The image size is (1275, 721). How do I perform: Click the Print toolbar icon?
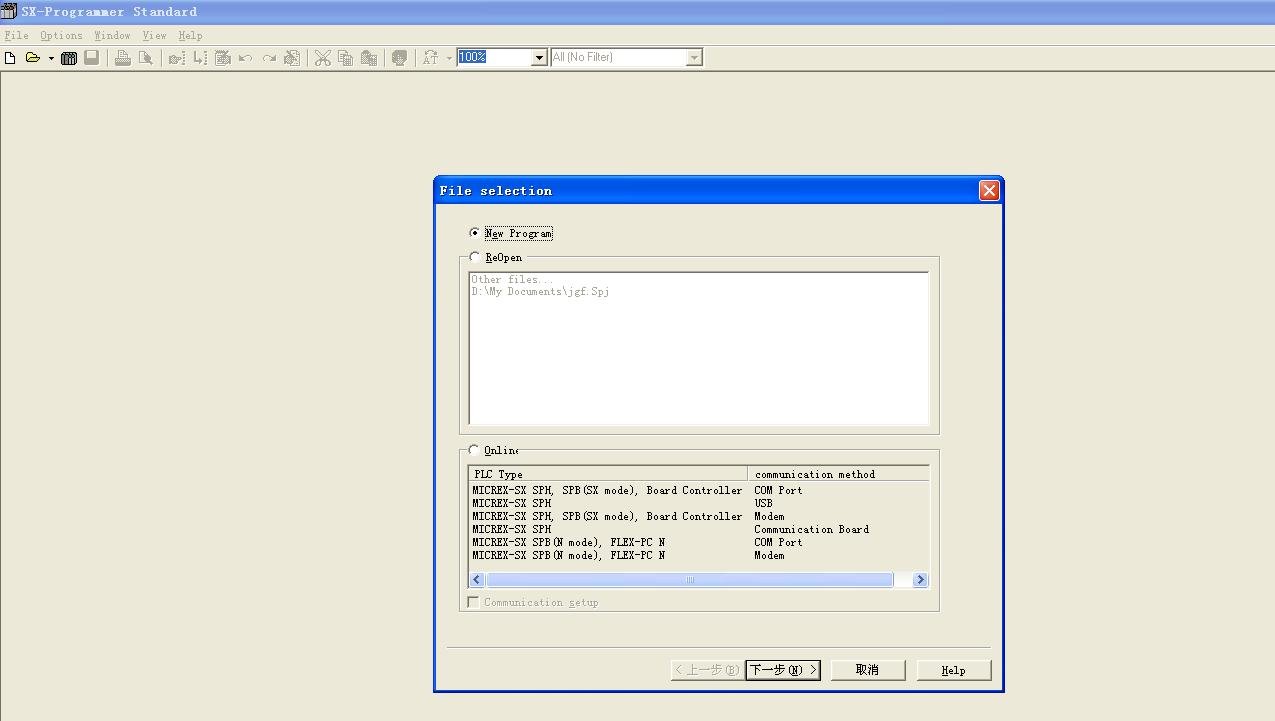[122, 58]
